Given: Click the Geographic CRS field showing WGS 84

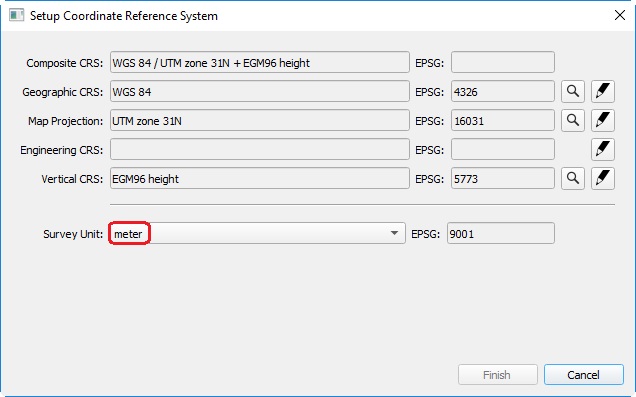Looking at the screenshot, I should point(260,91).
